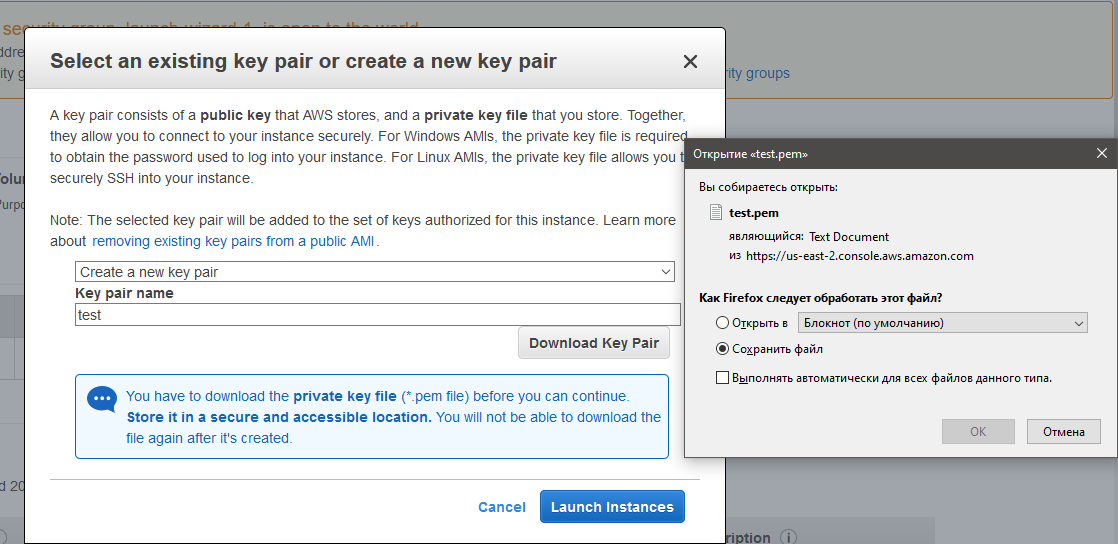Open the «Create a new key pair» dropdown
The height and width of the screenshot is (544, 1118).
pos(375,272)
